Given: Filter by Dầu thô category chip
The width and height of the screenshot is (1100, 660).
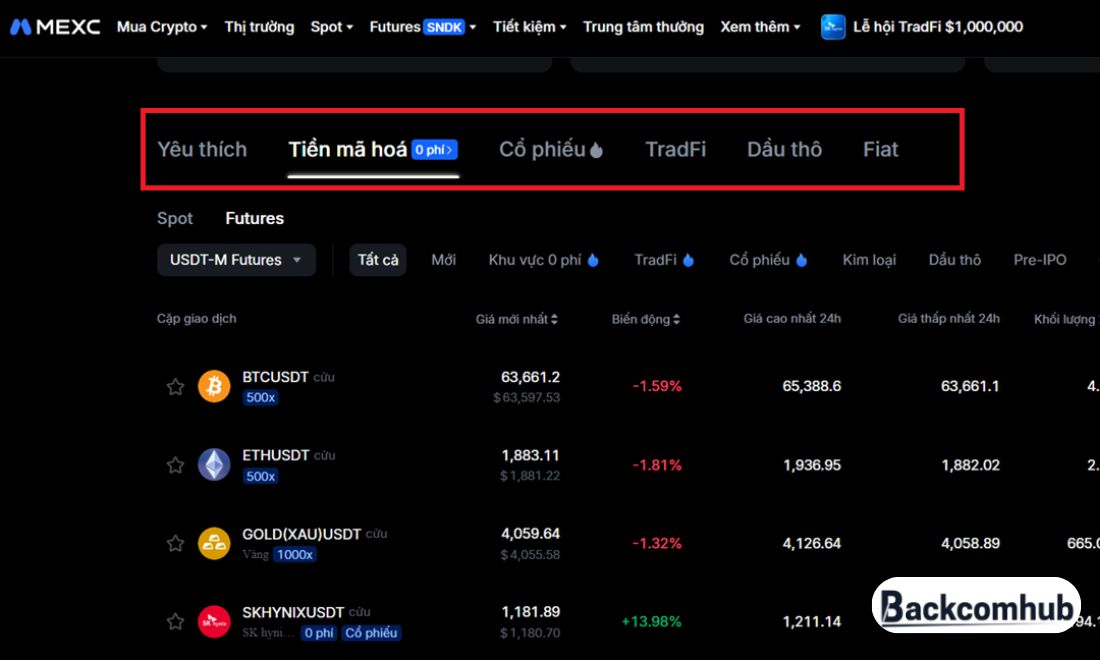Looking at the screenshot, I should click(x=955, y=260).
